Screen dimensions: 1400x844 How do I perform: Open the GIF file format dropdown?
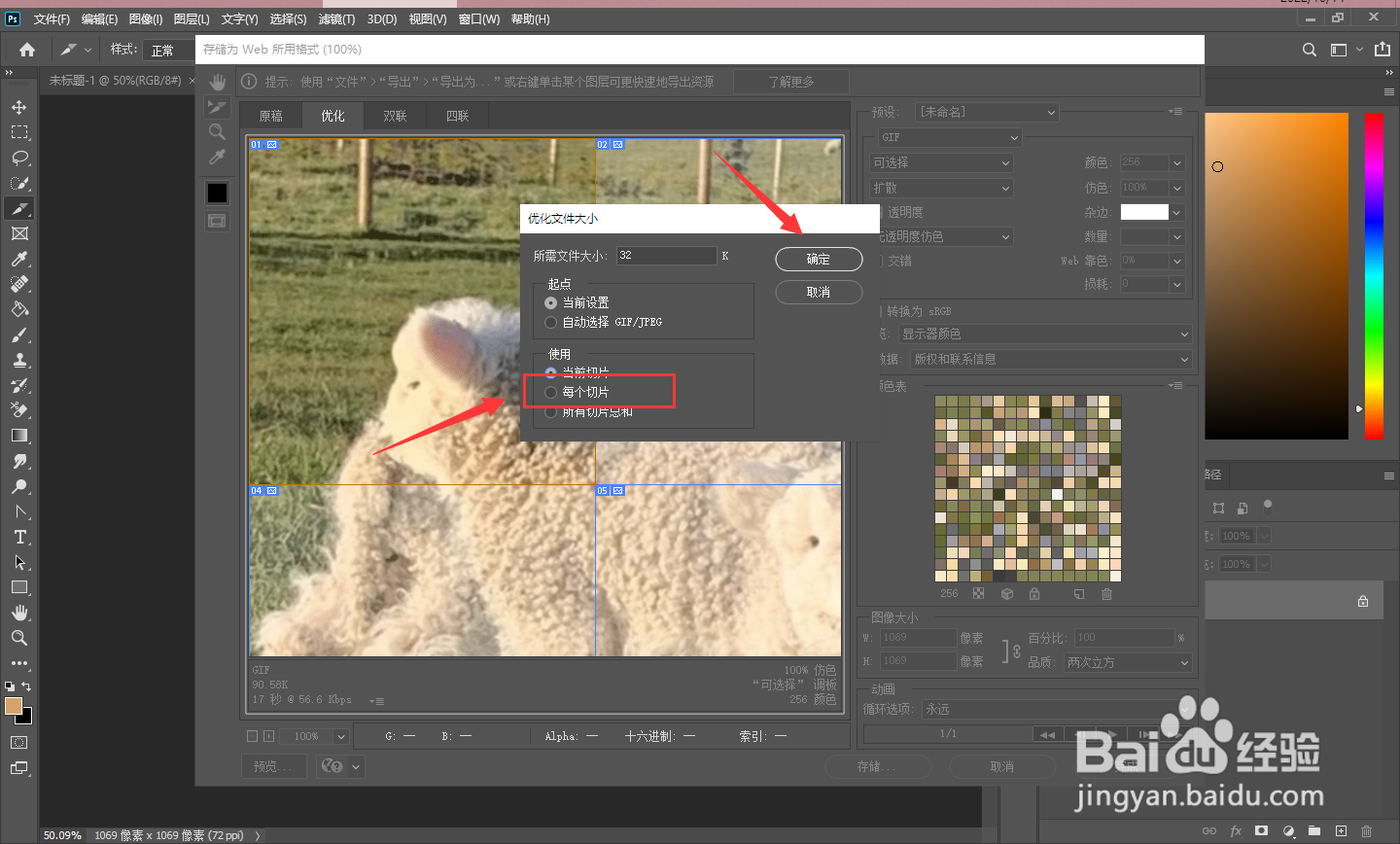(x=949, y=137)
